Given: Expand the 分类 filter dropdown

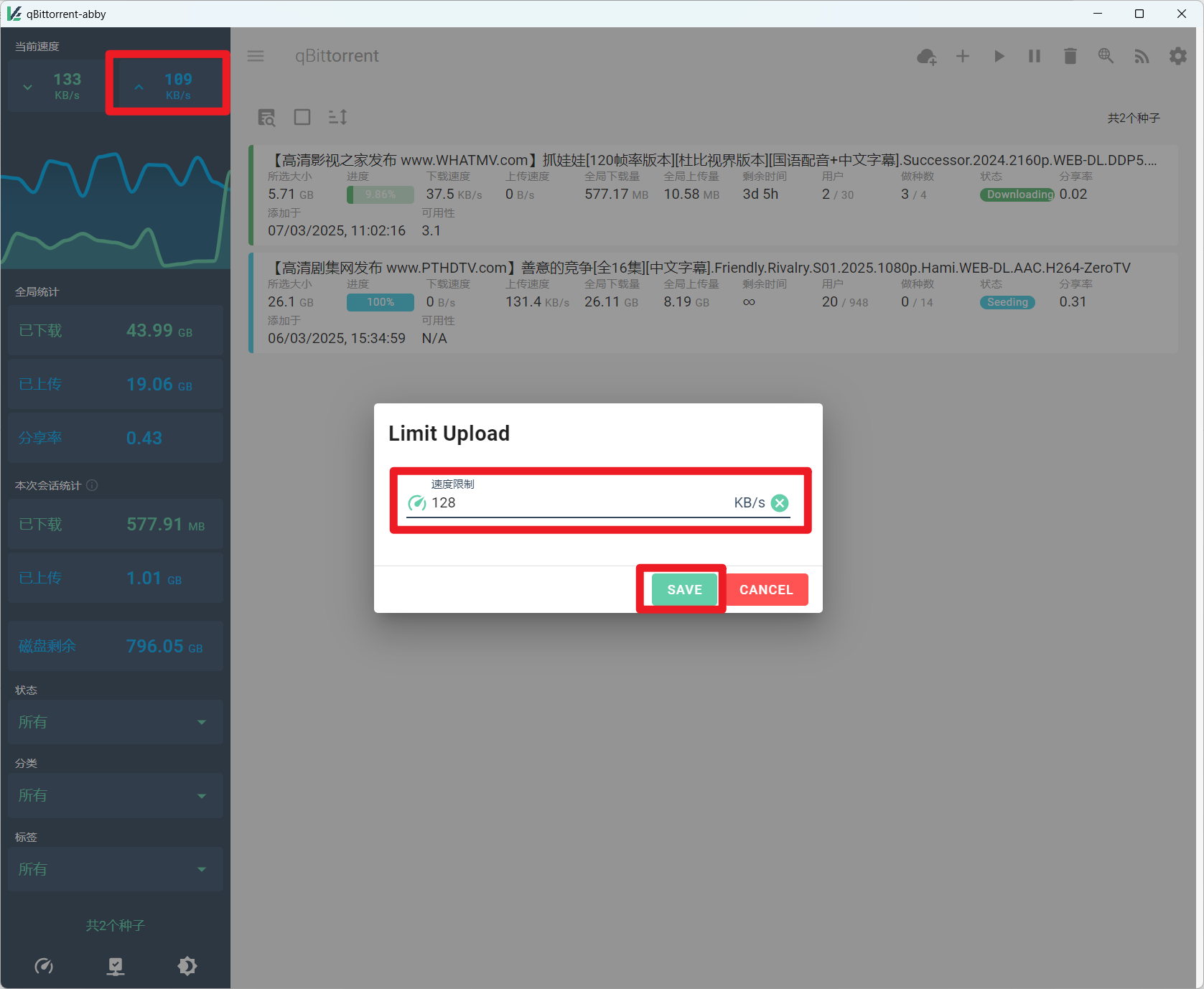Looking at the screenshot, I should point(116,795).
